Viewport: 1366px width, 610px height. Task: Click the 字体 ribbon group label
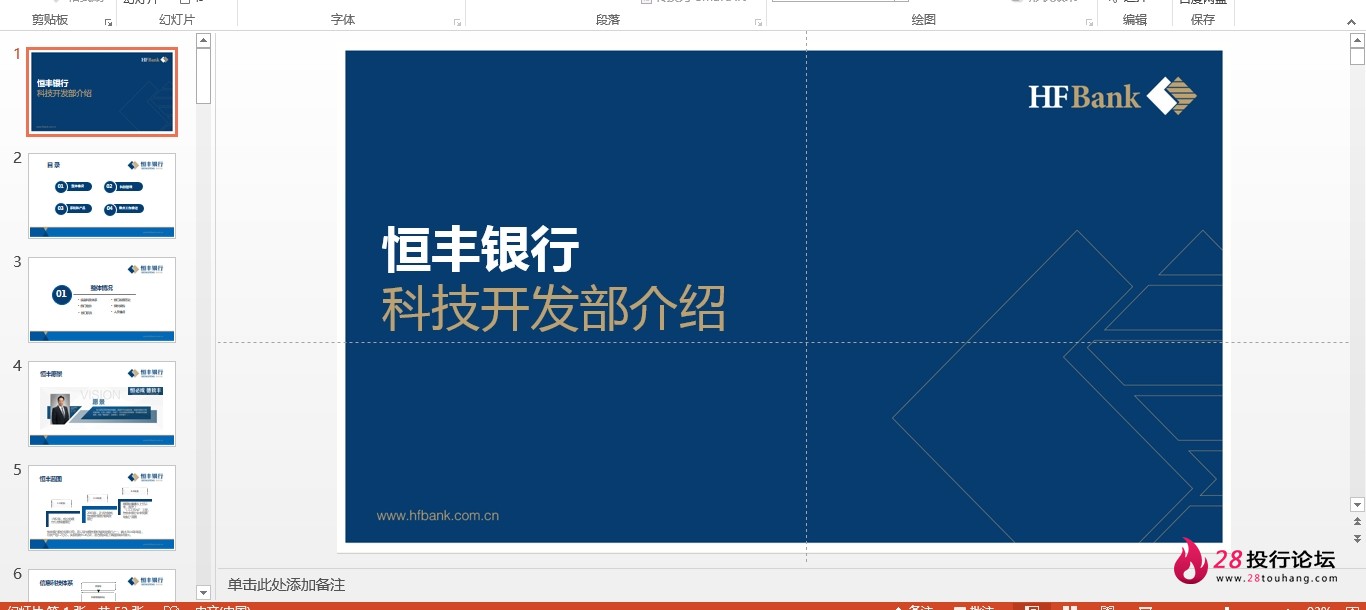pos(343,20)
